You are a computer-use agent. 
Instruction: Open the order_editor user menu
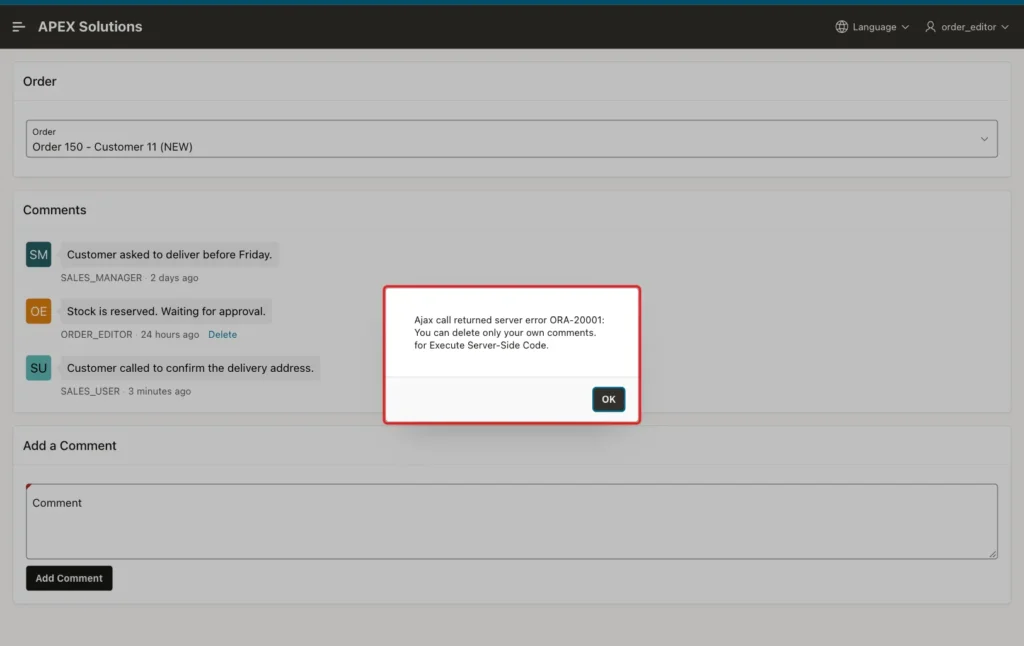[967, 27]
